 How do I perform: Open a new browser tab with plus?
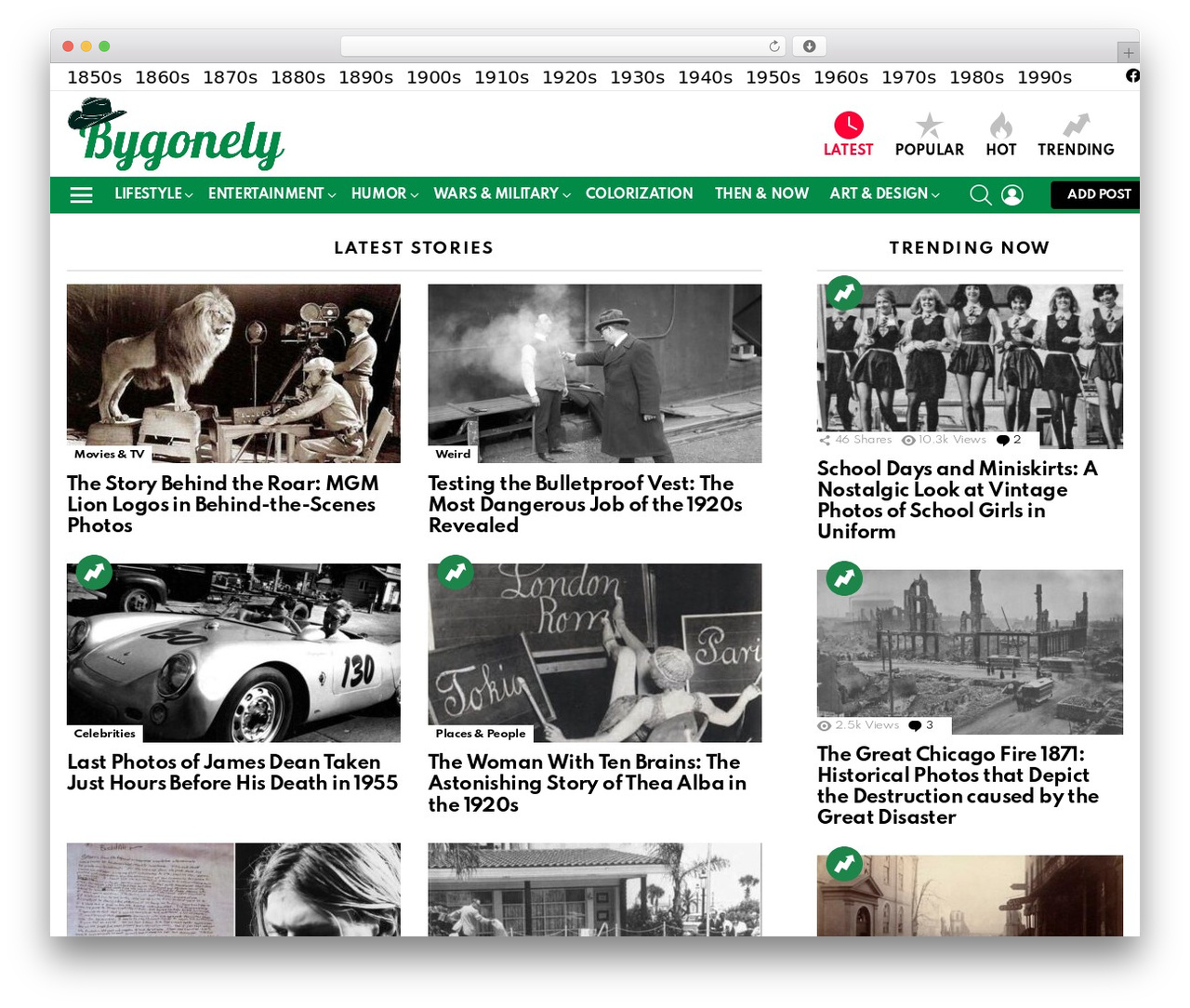click(x=1128, y=53)
